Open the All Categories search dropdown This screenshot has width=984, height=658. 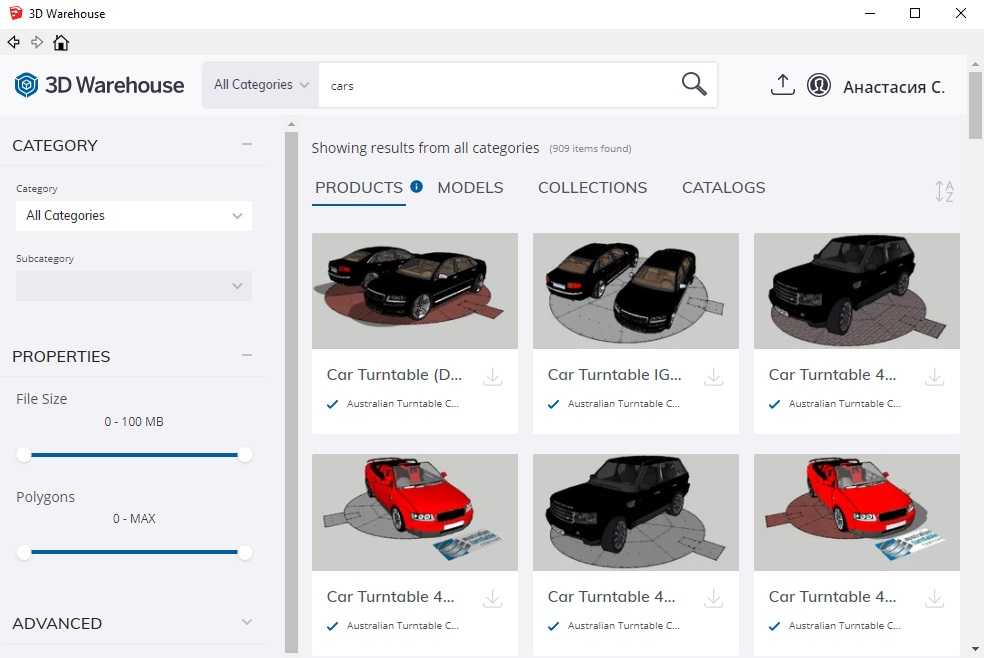pos(261,85)
